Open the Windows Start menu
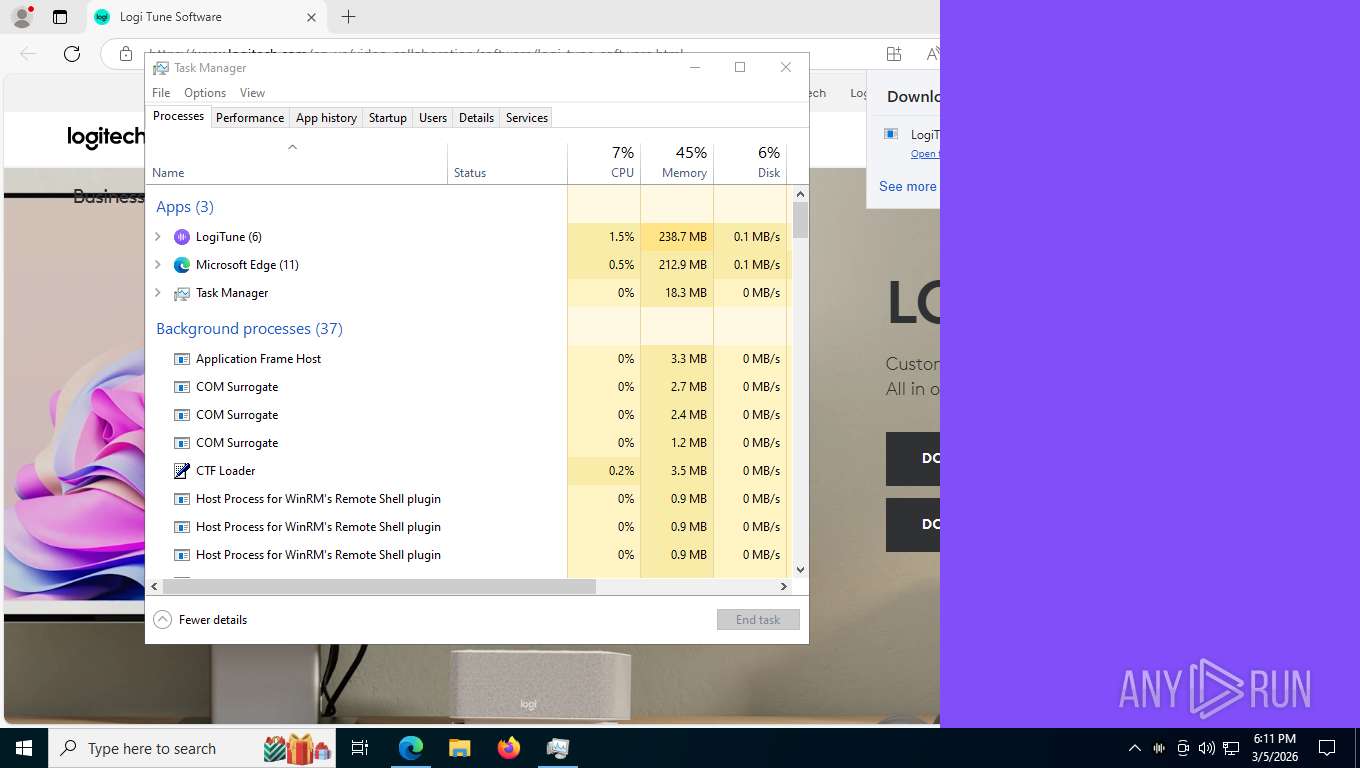This screenshot has width=1360, height=768. [x=24, y=748]
